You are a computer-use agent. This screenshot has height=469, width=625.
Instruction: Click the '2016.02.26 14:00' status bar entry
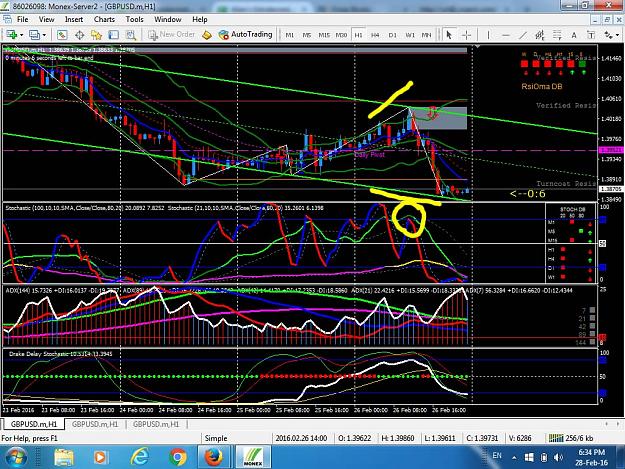pos(301,438)
